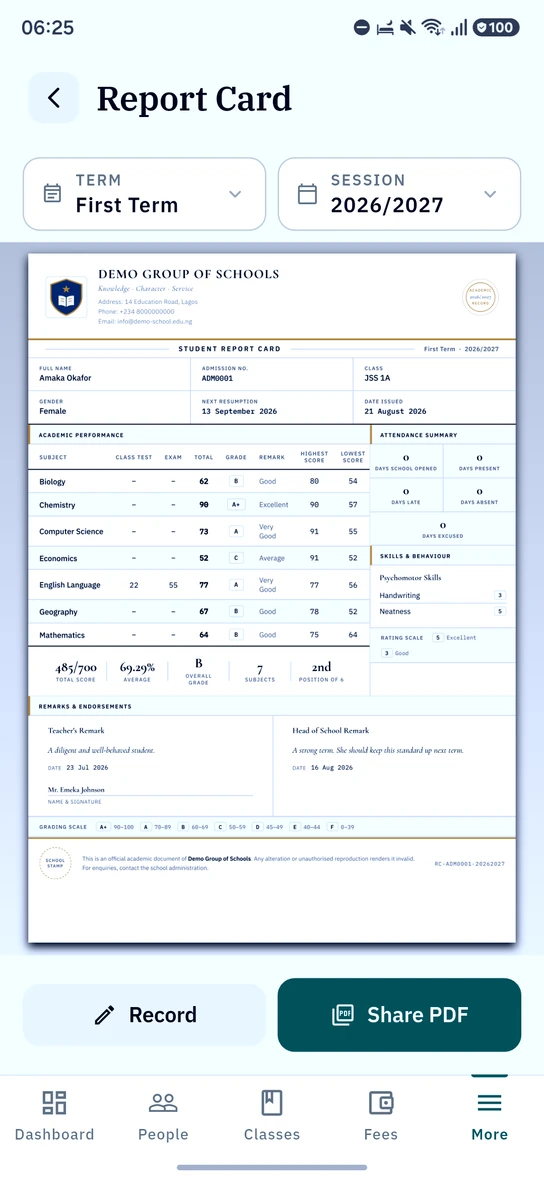Tap the 2nd position value
The image size is (544, 1178).
coord(322,667)
